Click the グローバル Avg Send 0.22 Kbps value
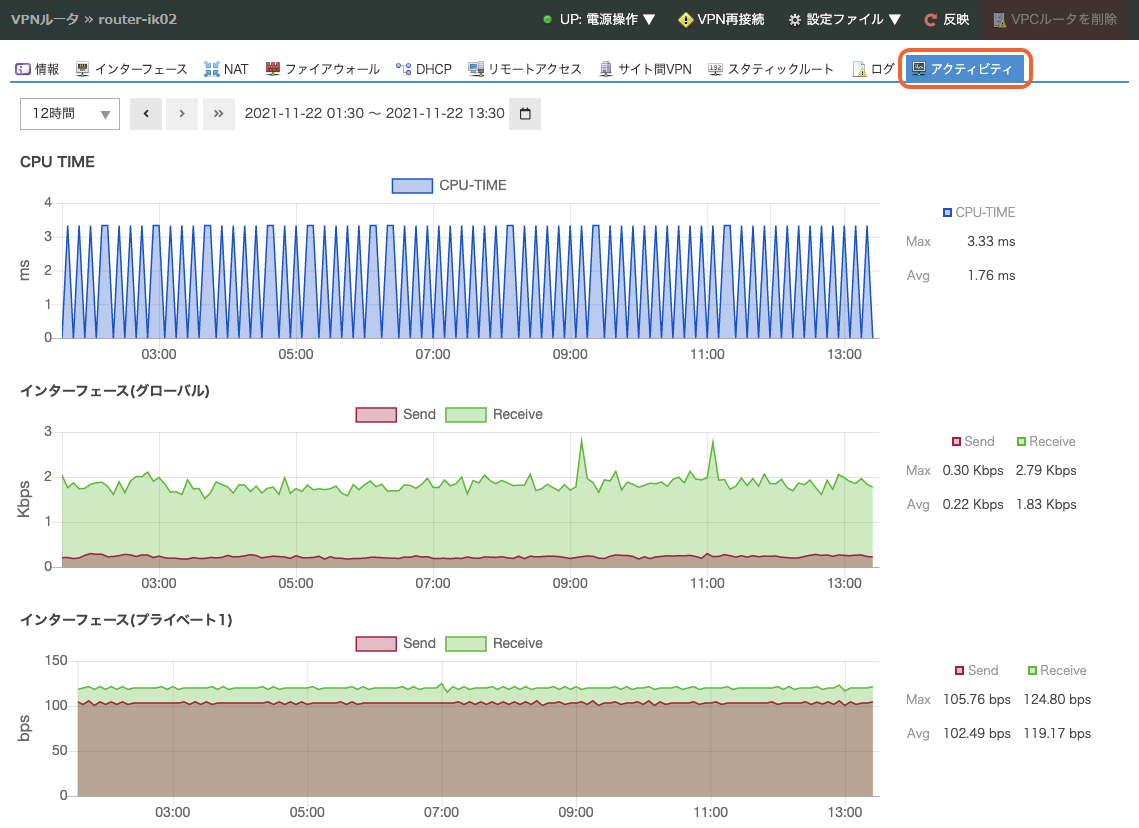Screen dimensions: 1139x828 click(x=973, y=504)
